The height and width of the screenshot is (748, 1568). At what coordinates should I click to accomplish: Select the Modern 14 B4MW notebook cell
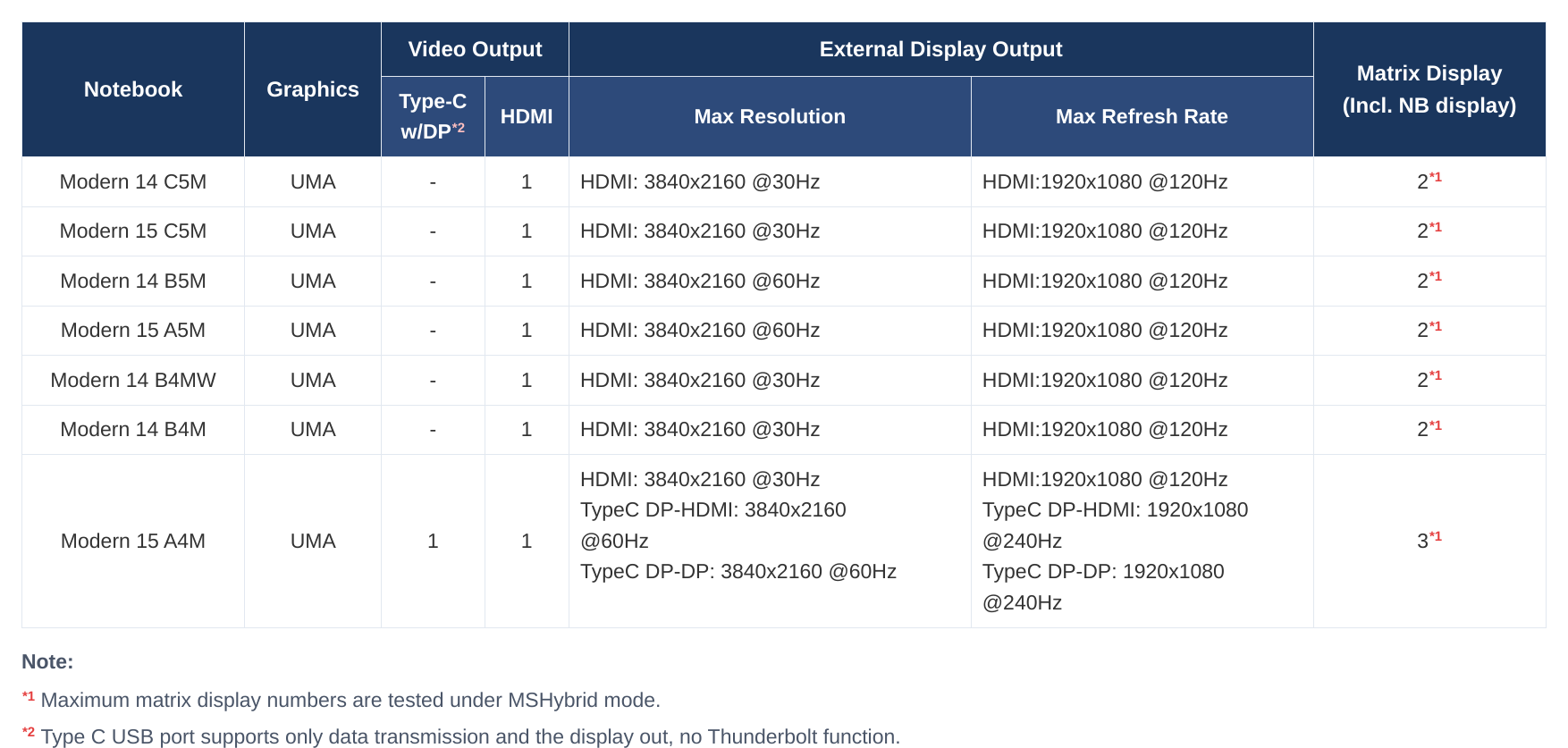coord(133,380)
